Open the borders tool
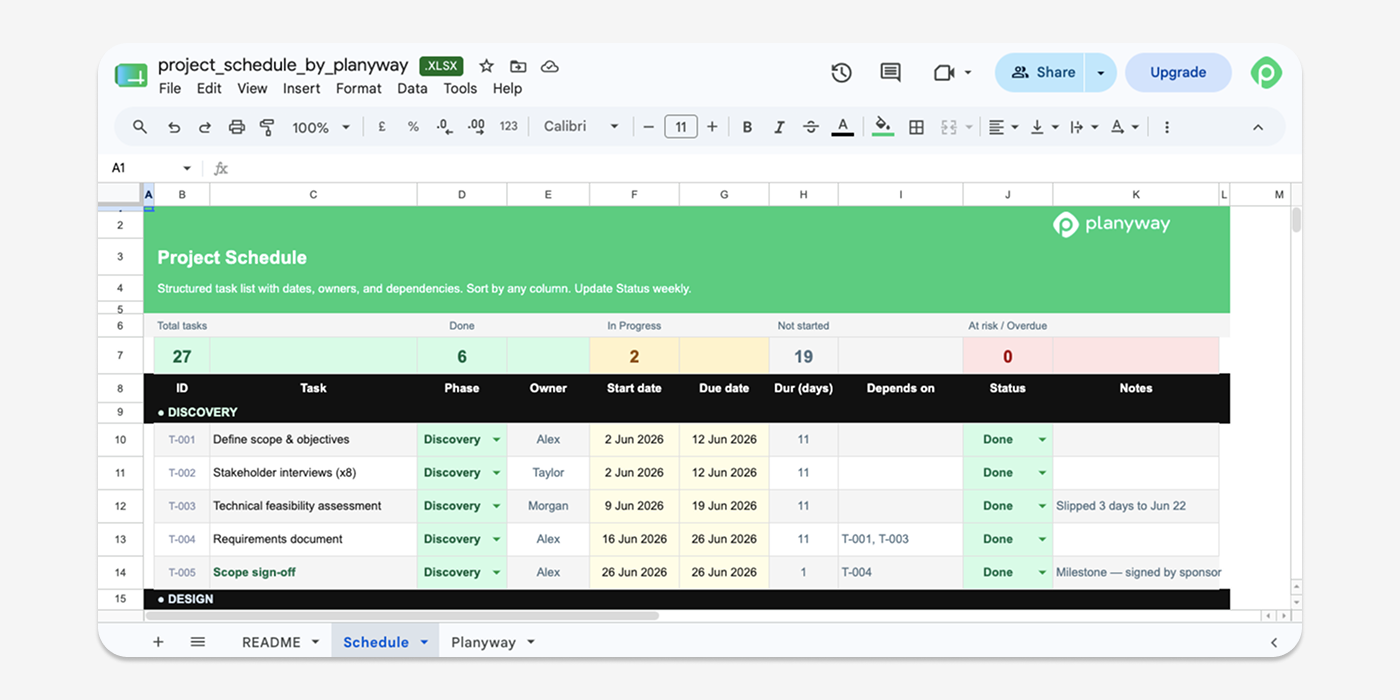Viewport: 1400px width, 700px height. click(916, 127)
